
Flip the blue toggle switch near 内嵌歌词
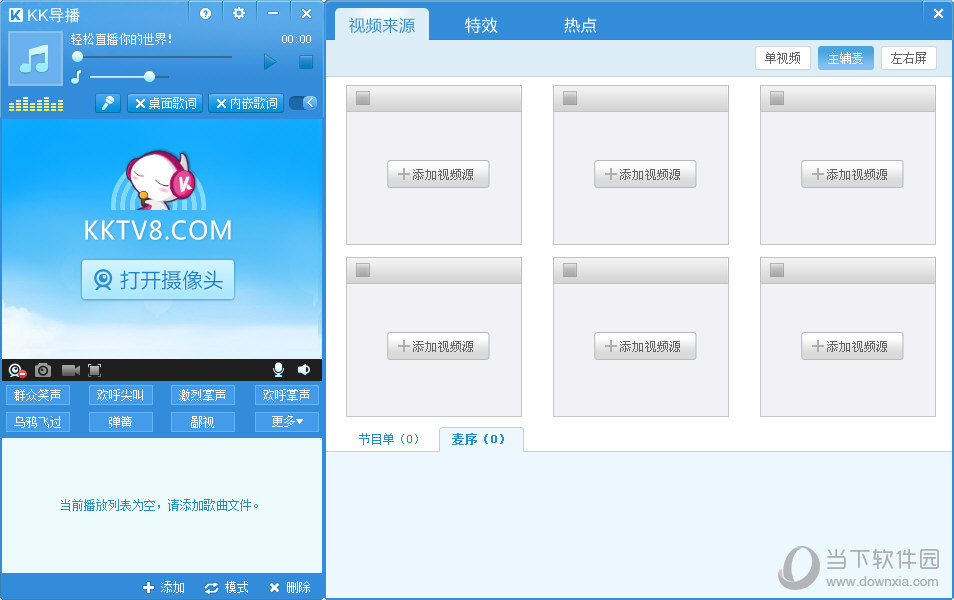point(303,102)
